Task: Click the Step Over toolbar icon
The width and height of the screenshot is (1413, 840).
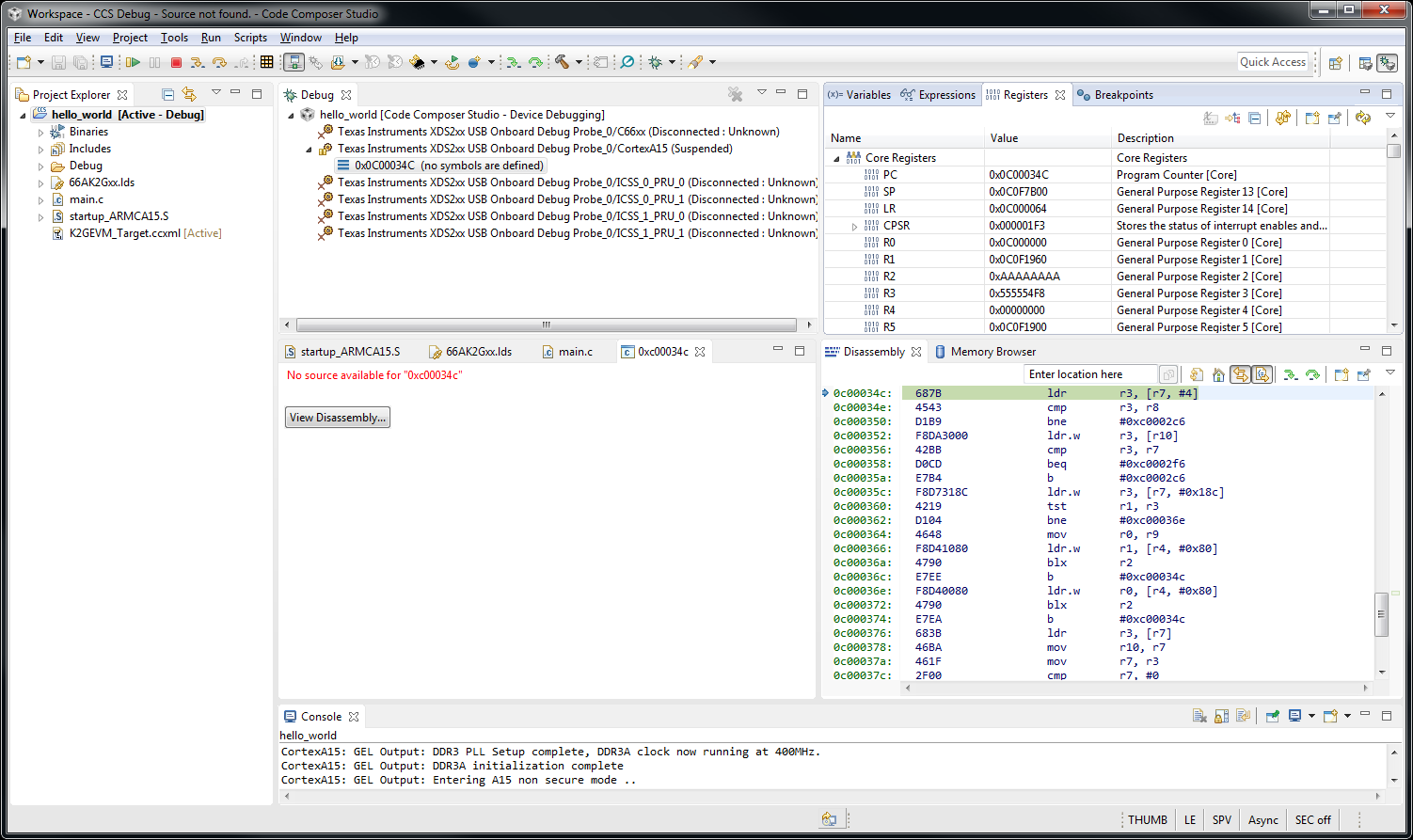Action: tap(219, 62)
